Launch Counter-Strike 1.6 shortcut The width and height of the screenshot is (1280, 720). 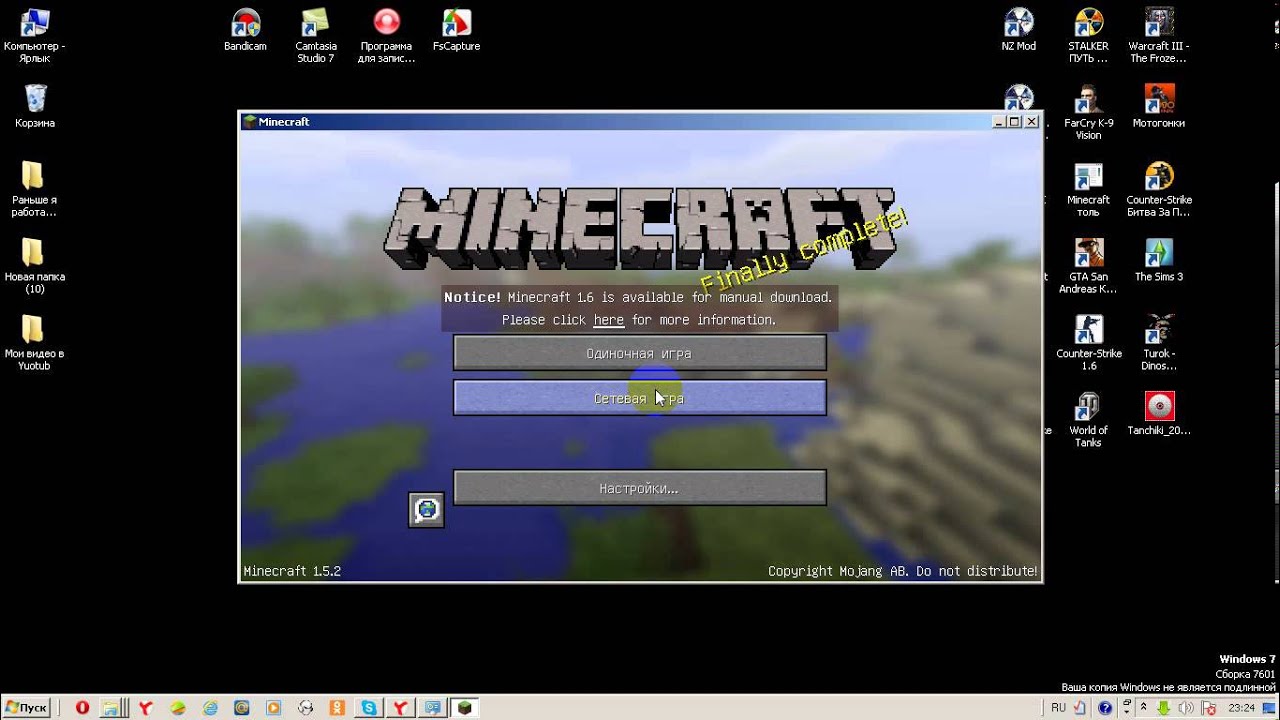point(1088,343)
